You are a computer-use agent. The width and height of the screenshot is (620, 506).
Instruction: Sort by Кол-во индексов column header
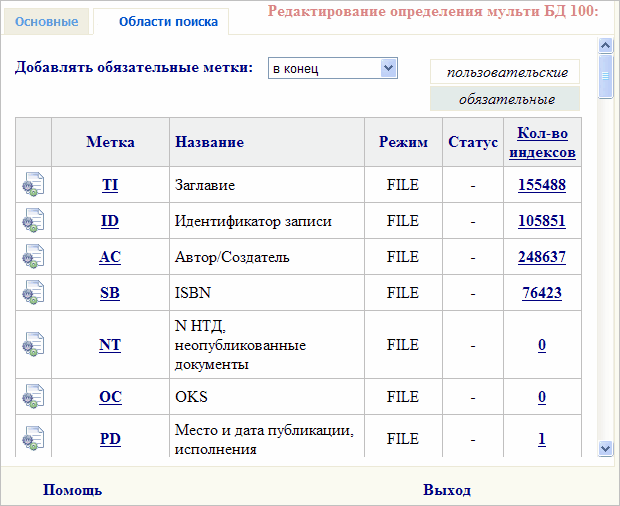pyautogui.click(x=542, y=142)
